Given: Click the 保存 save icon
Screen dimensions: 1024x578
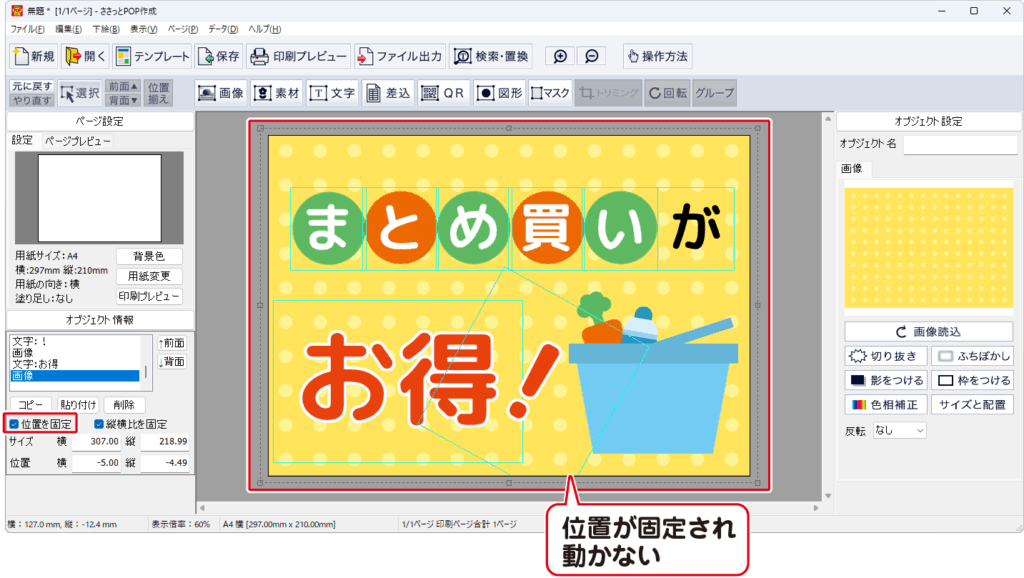Looking at the screenshot, I should pyautogui.click(x=218, y=56).
